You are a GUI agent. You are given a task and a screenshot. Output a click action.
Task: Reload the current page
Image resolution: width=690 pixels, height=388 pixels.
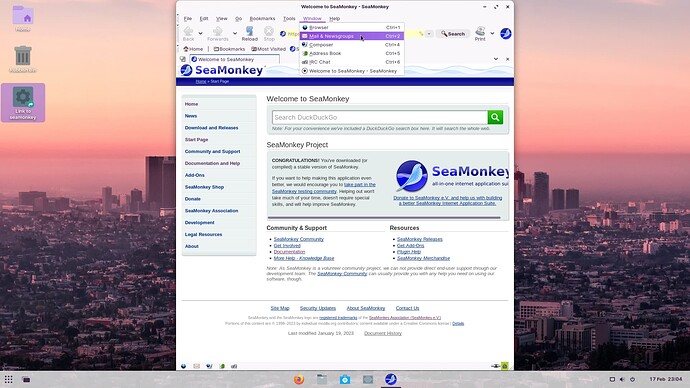tap(250, 33)
